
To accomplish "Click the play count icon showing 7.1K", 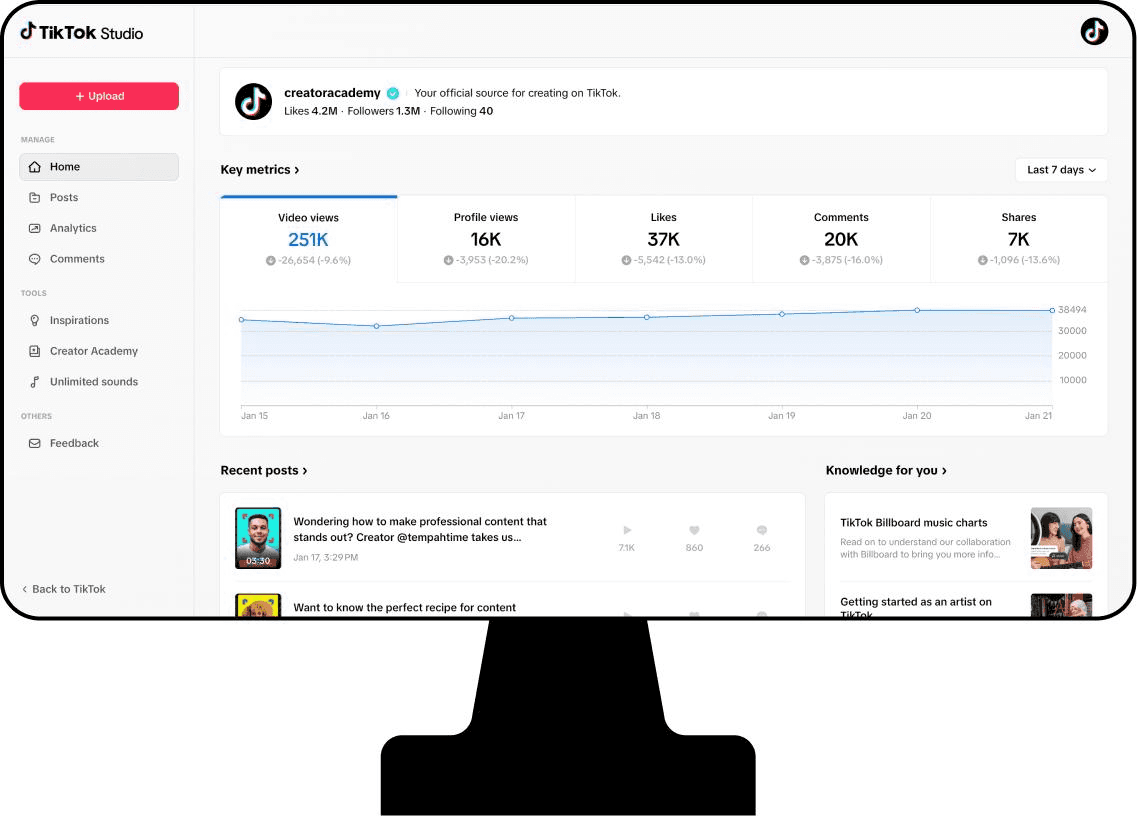I will (627, 530).
